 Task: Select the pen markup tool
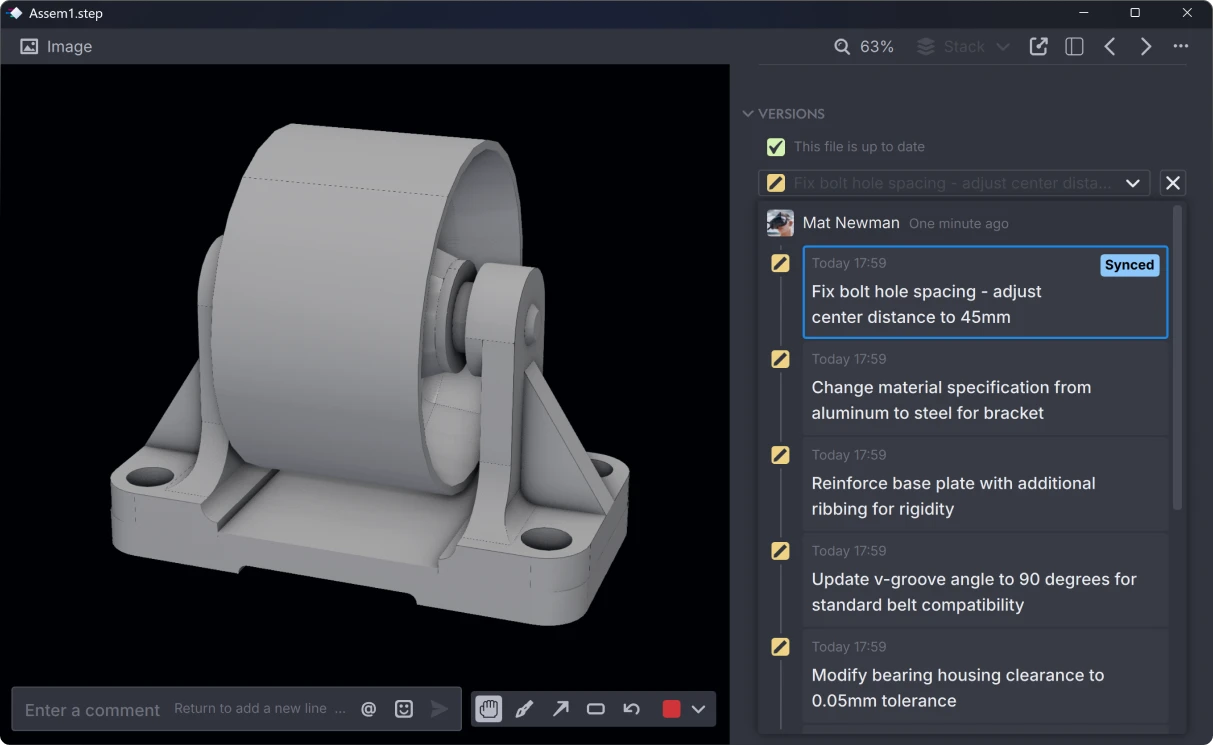click(524, 708)
